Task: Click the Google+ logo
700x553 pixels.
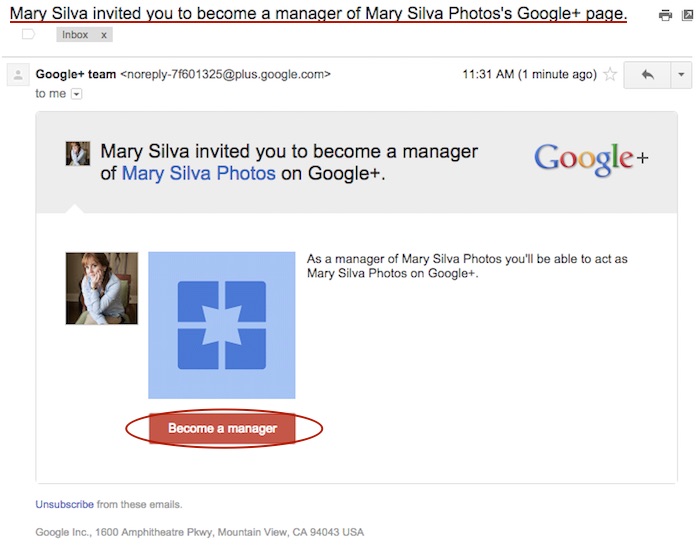Action: coord(591,158)
